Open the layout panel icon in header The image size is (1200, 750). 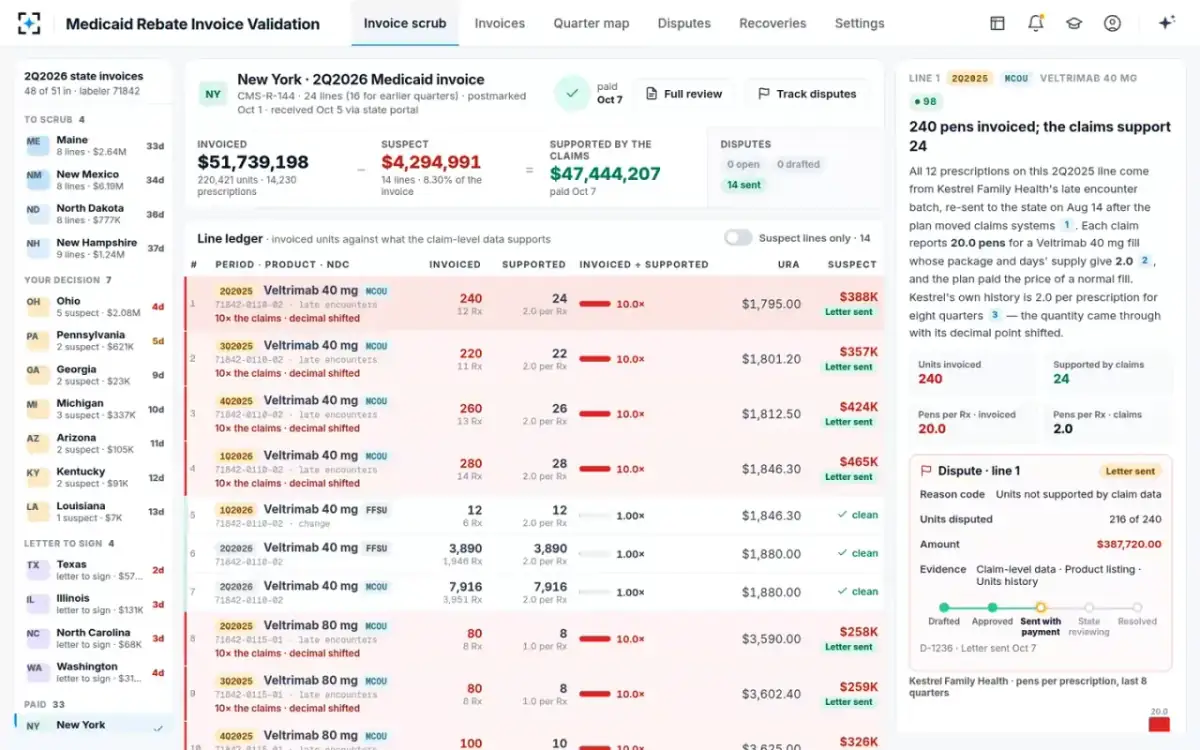tap(997, 23)
